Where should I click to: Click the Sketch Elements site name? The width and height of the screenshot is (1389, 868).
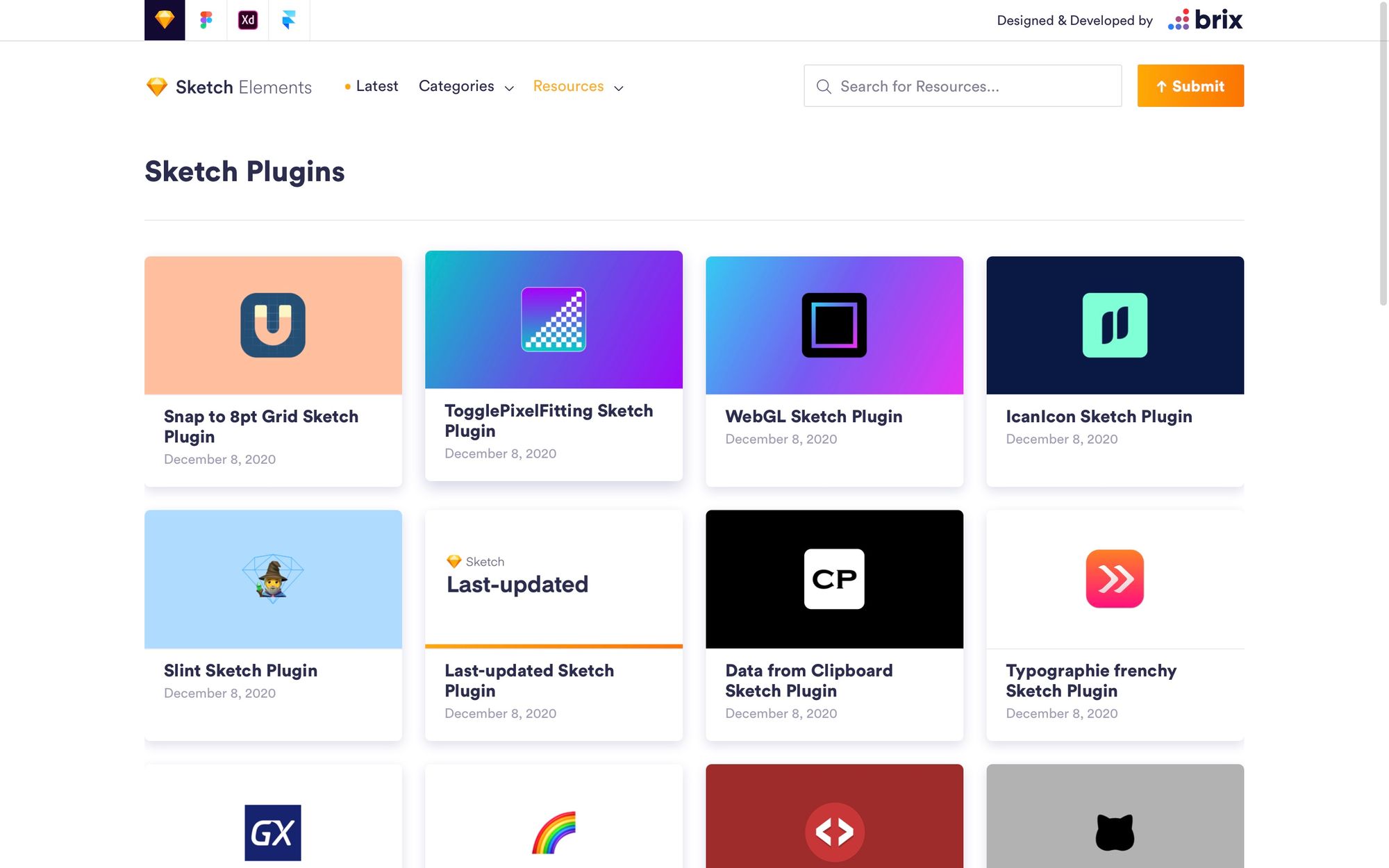tap(243, 87)
